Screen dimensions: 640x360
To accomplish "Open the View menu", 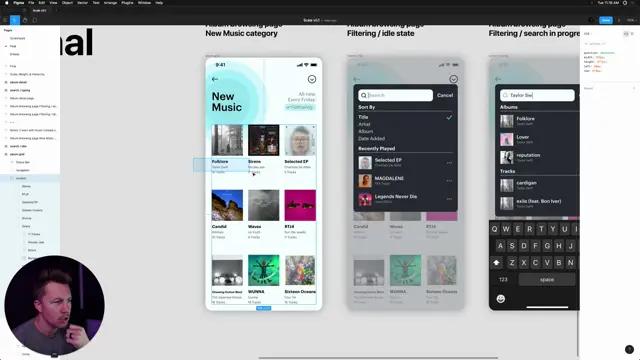I will click(x=53, y=3).
